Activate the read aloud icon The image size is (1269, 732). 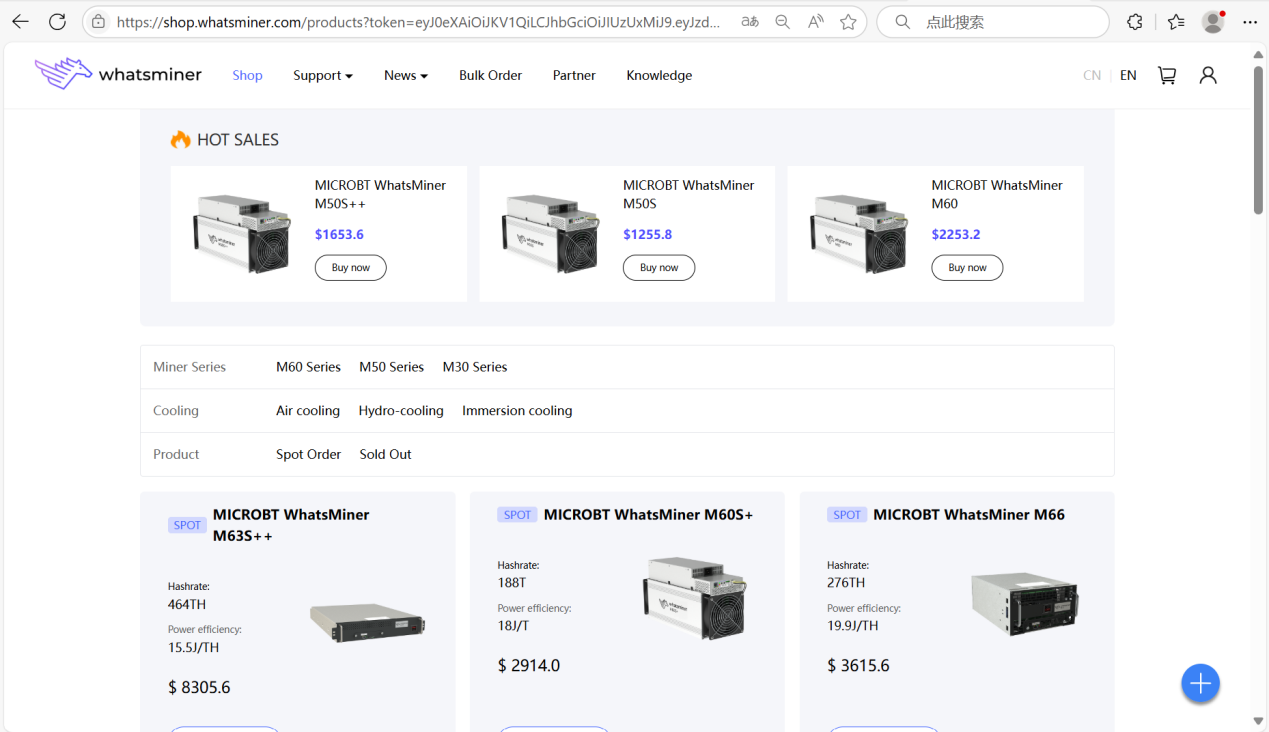tap(816, 21)
